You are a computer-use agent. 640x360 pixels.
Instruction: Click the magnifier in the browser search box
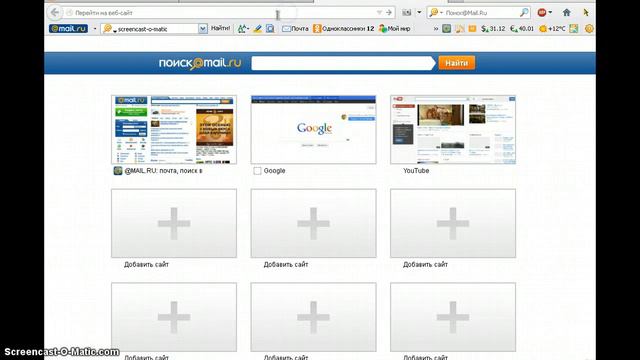point(524,13)
